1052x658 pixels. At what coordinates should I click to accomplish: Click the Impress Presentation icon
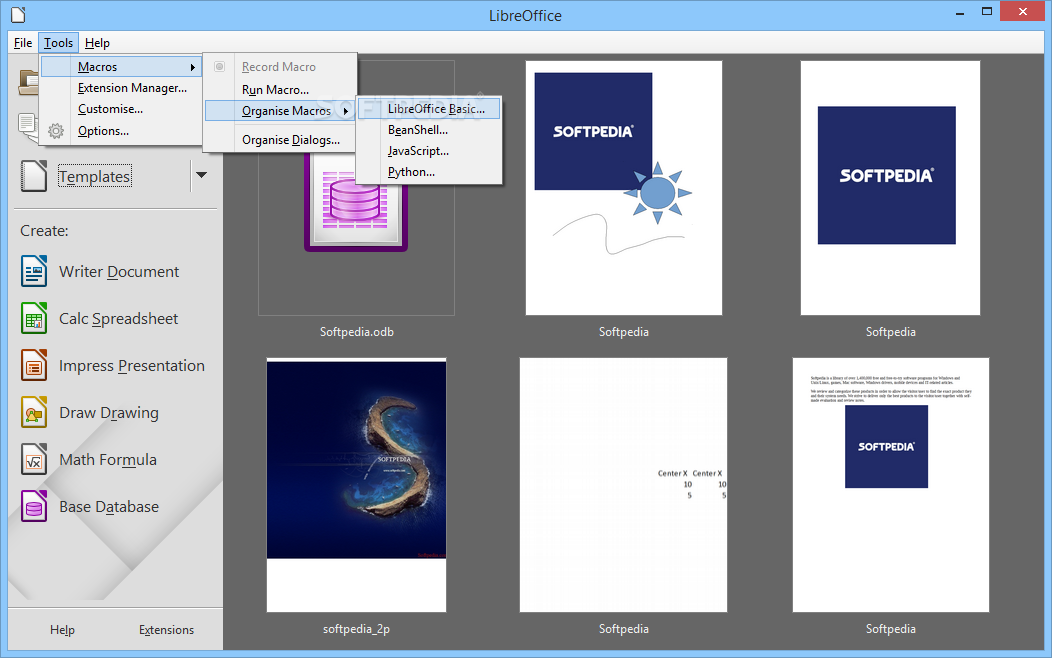click(x=34, y=366)
